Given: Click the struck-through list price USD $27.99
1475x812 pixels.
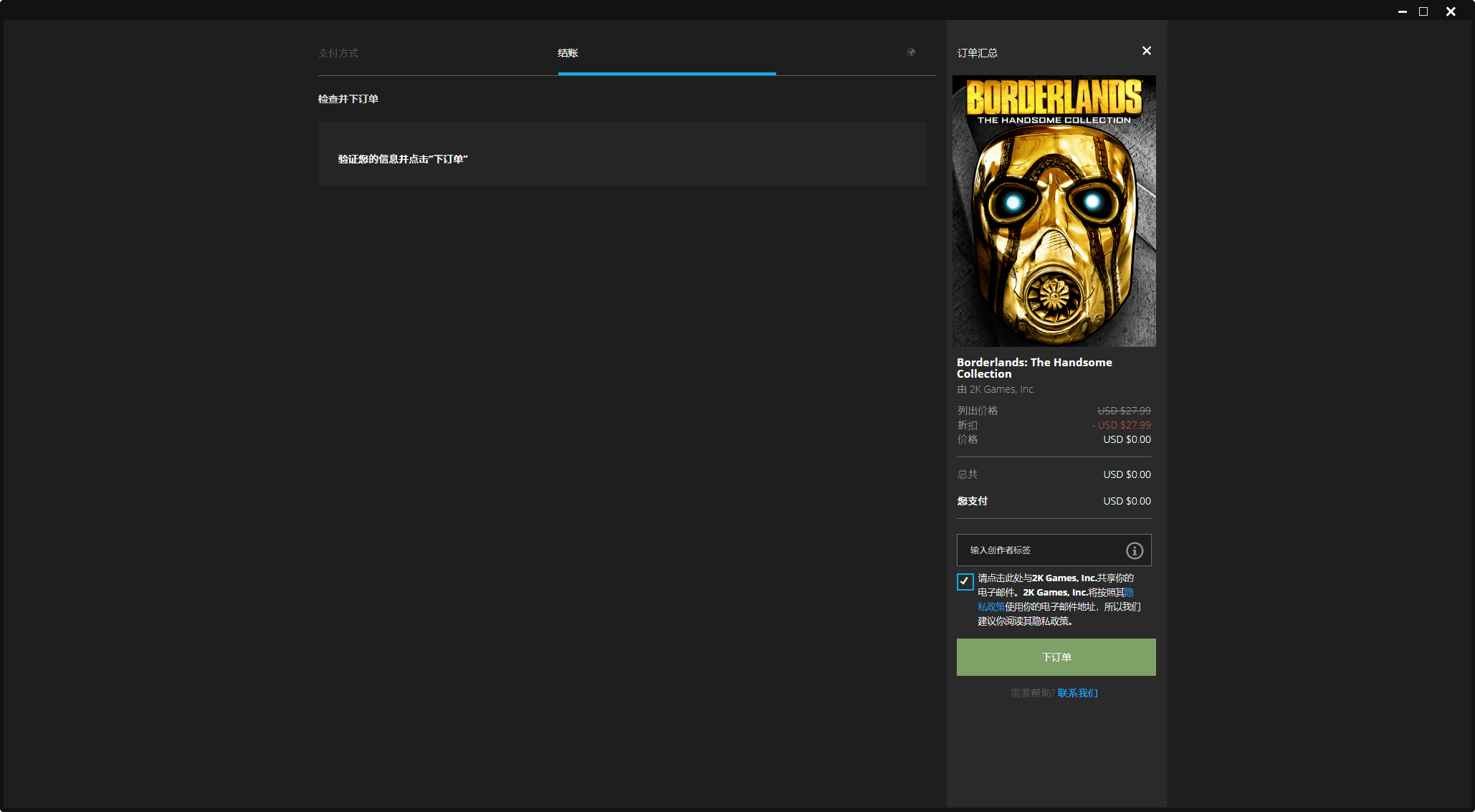Looking at the screenshot, I should (x=1124, y=411).
